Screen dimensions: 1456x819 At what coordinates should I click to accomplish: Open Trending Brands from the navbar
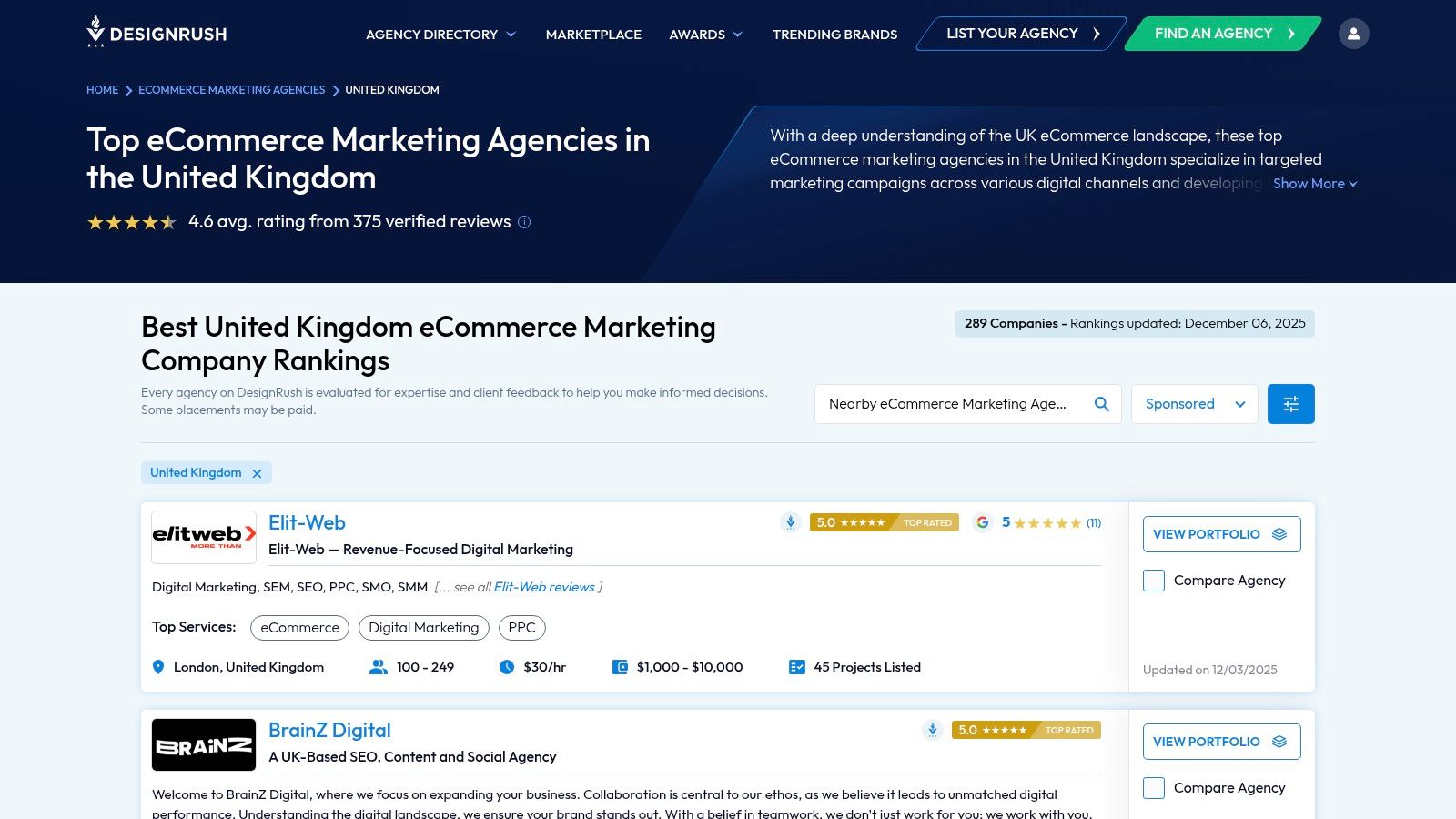(x=834, y=35)
